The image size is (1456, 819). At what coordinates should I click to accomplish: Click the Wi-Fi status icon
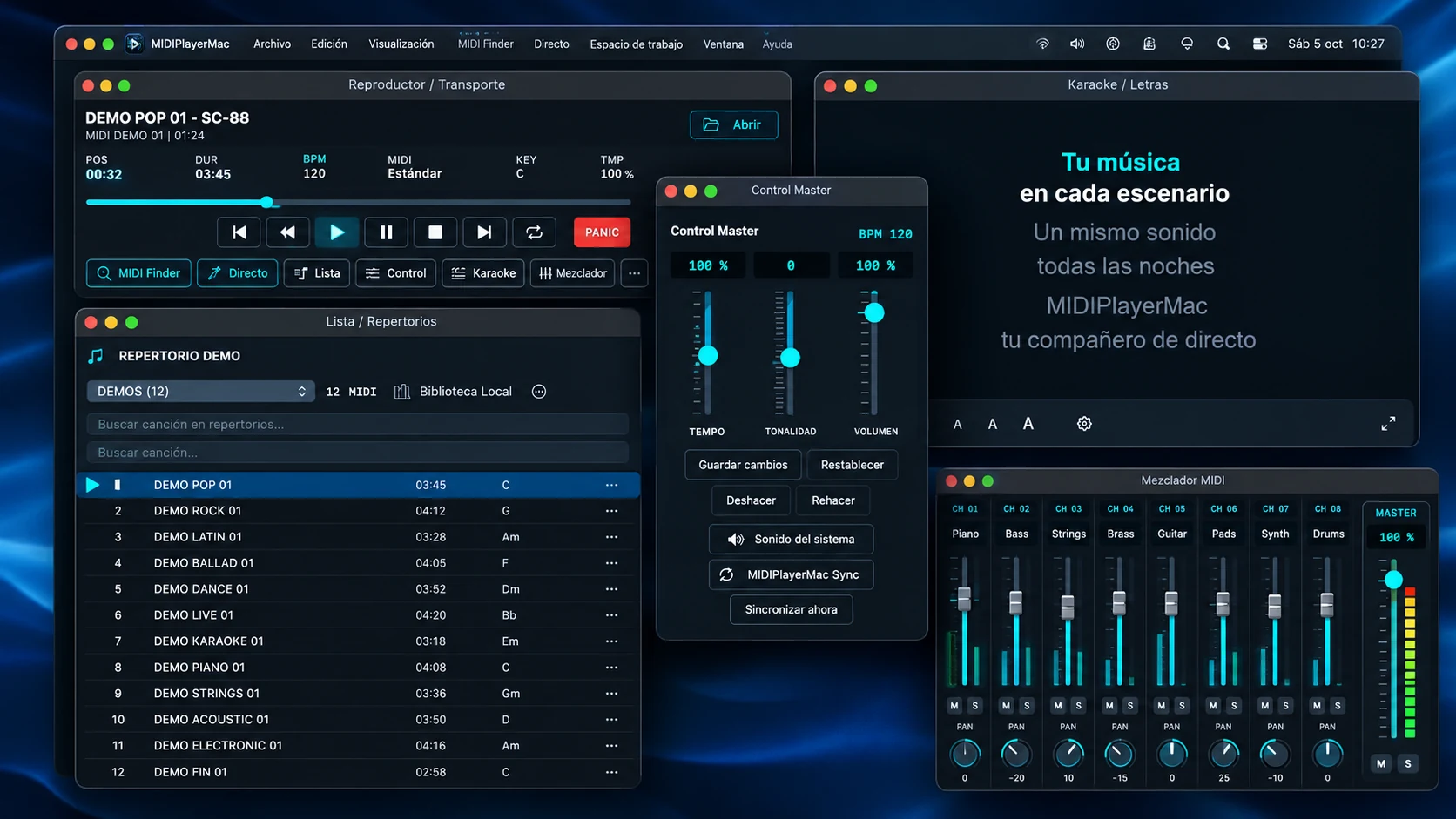[x=1042, y=44]
